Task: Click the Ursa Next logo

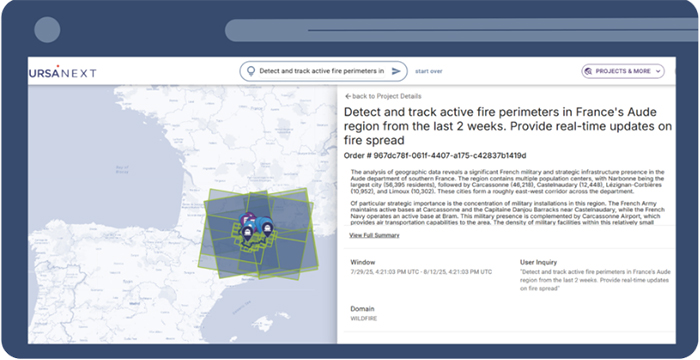Action: tap(62, 72)
